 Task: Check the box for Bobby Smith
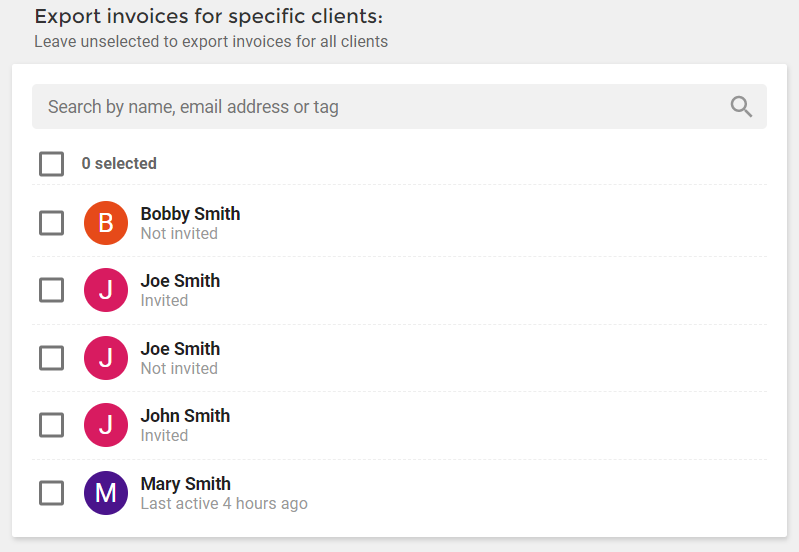click(x=51, y=223)
